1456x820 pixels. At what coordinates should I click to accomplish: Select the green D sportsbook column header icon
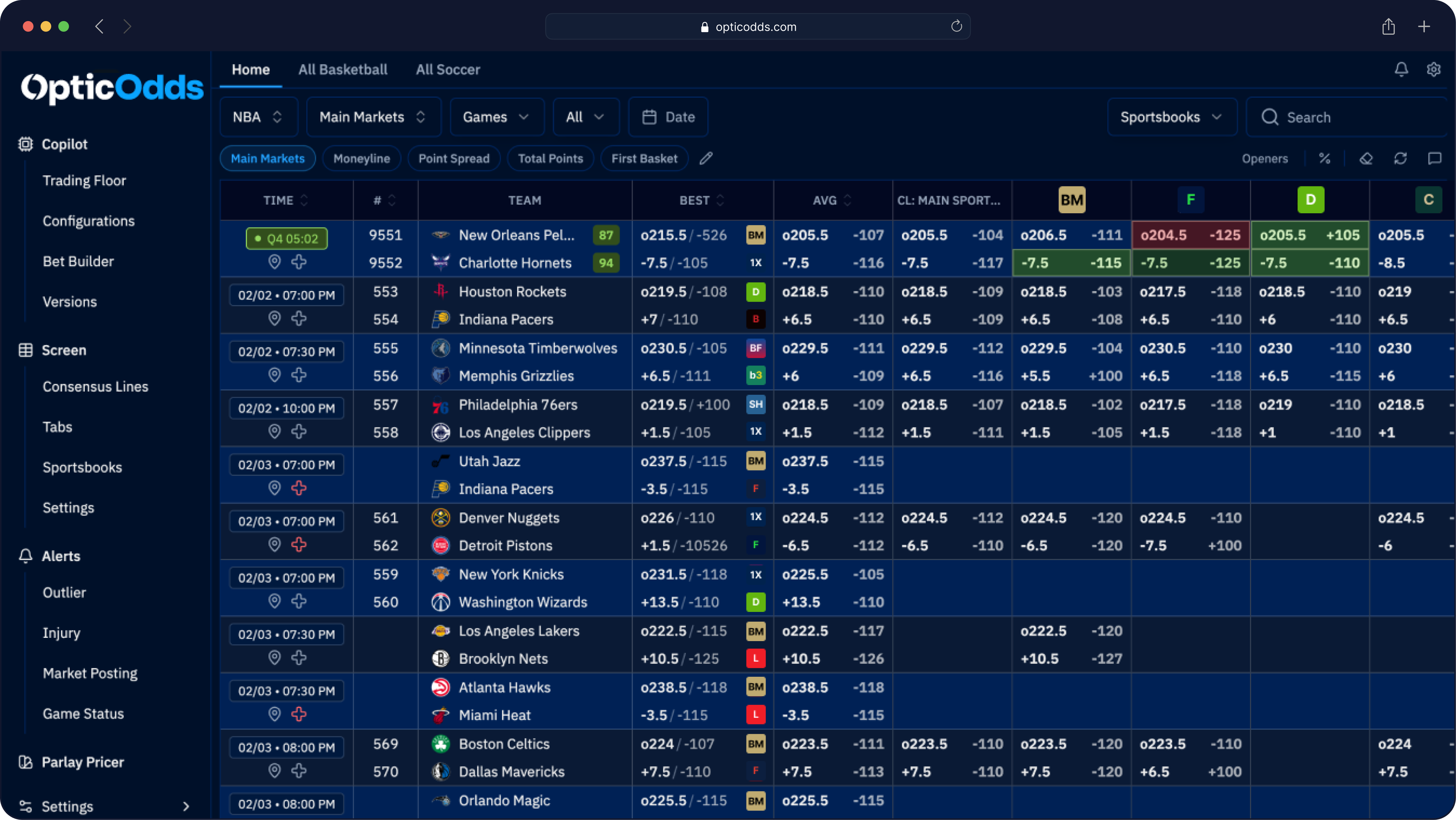[x=1311, y=200]
